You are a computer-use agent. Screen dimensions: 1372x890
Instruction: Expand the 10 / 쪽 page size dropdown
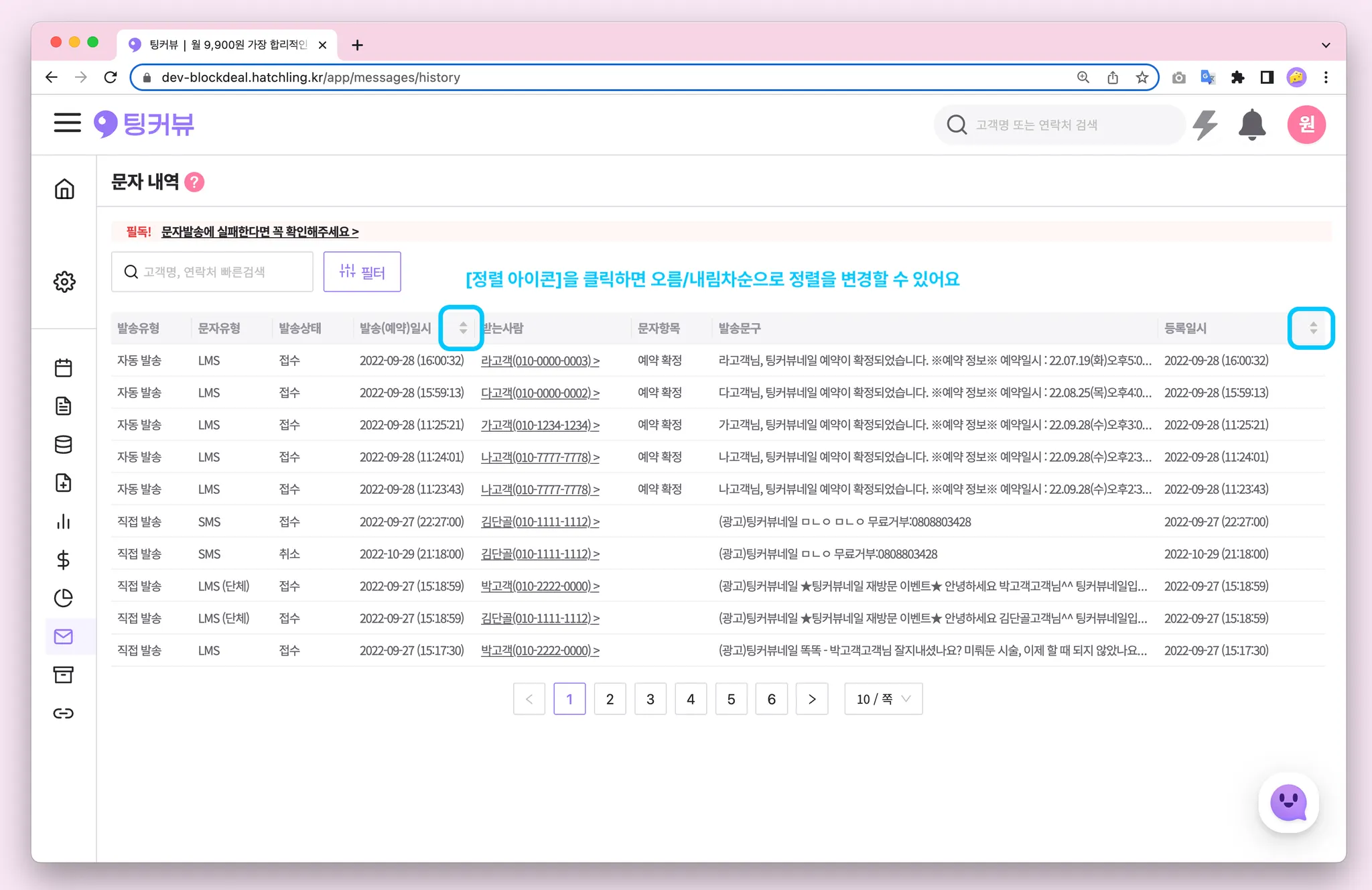[x=883, y=699]
